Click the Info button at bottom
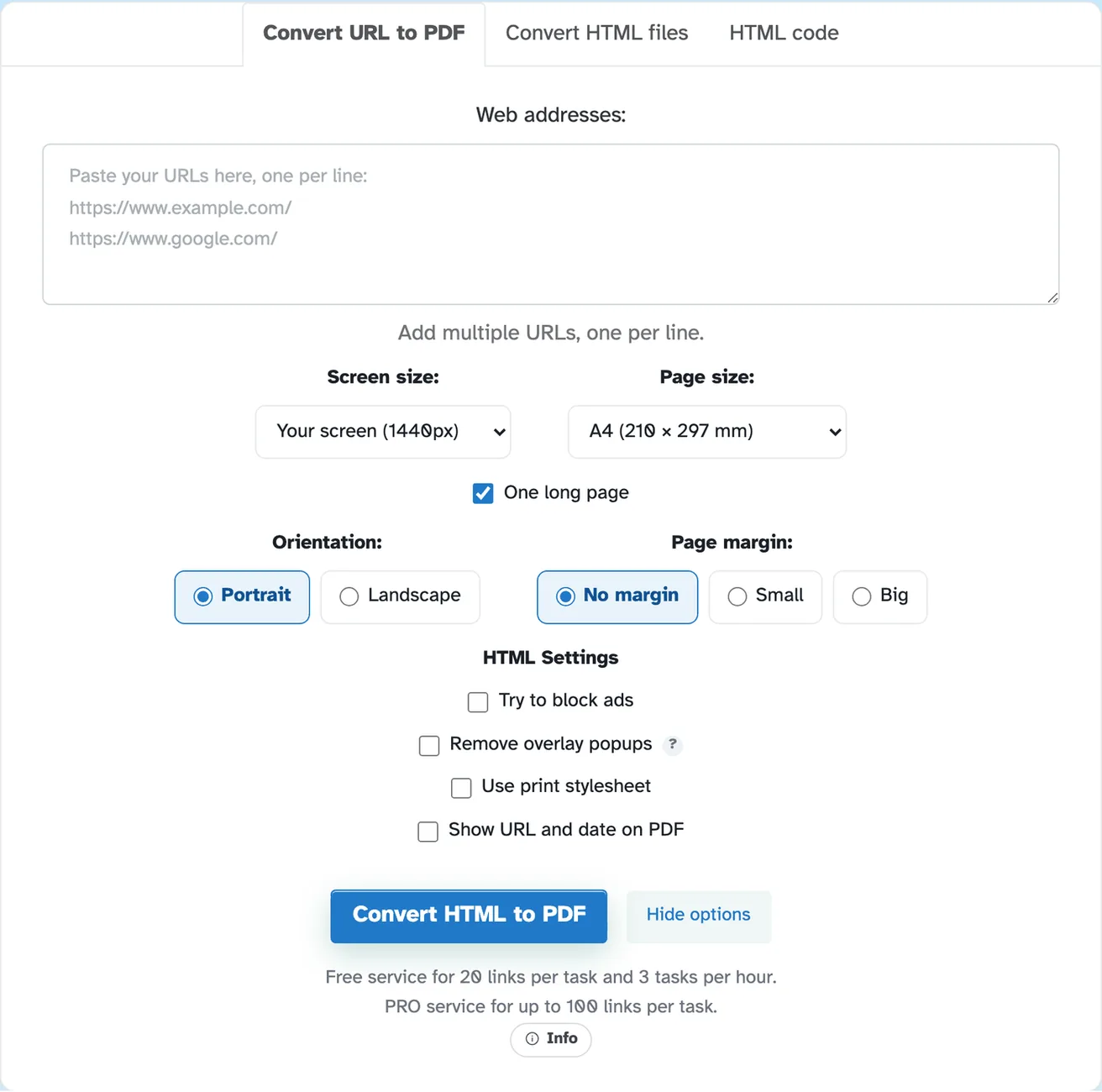Screen dimensions: 1102x1092 [551, 1039]
